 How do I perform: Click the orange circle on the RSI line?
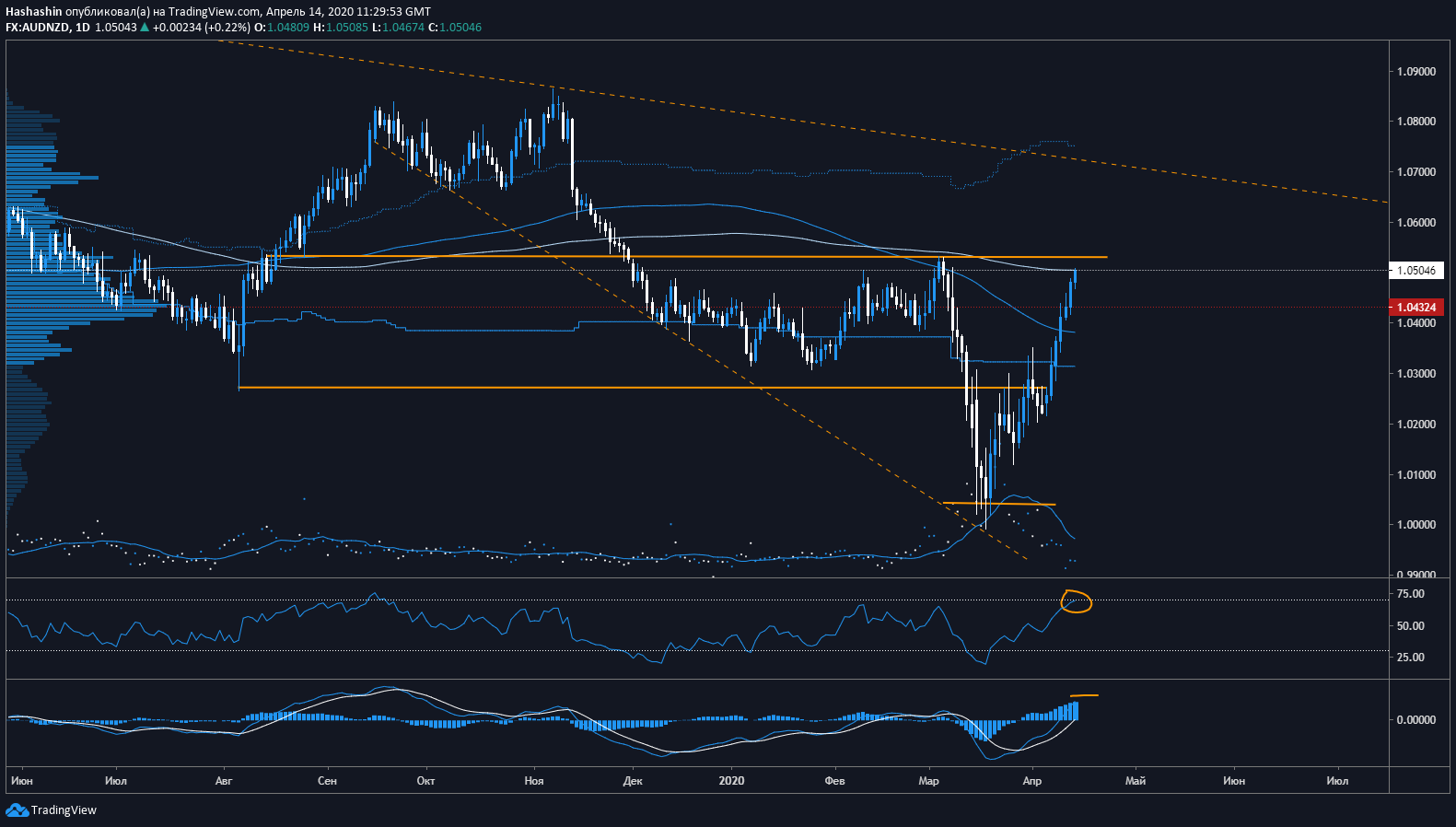point(1077,602)
